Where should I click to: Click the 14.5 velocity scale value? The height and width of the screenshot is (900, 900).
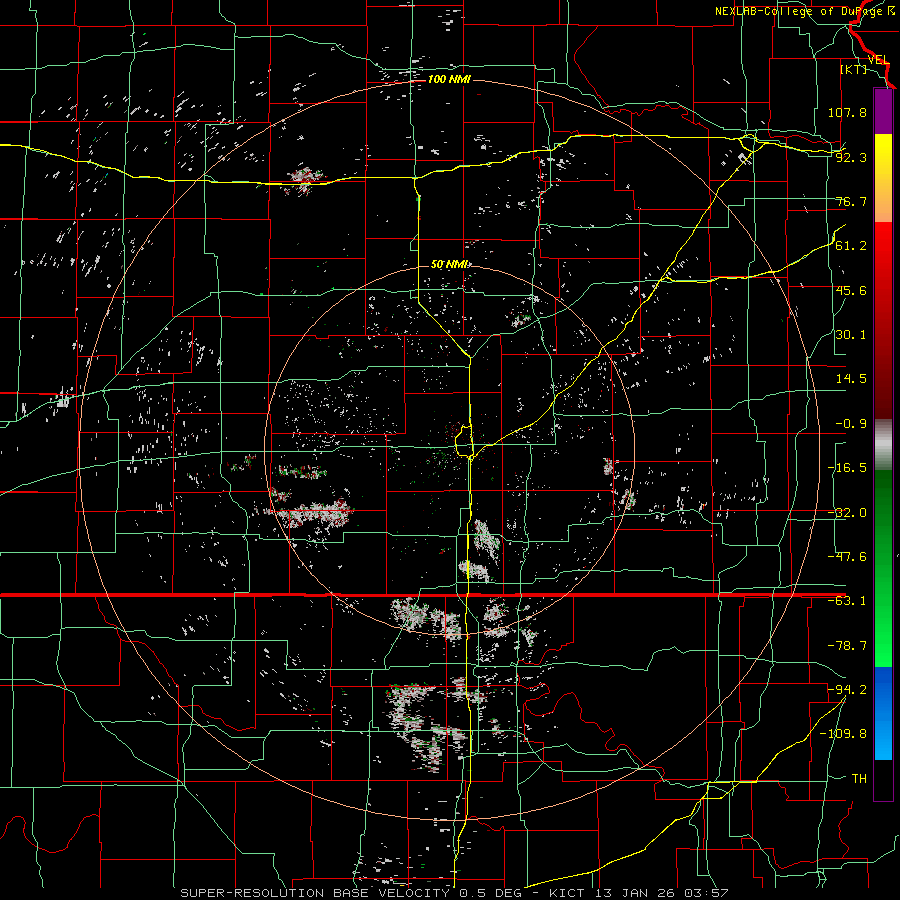[x=851, y=379]
